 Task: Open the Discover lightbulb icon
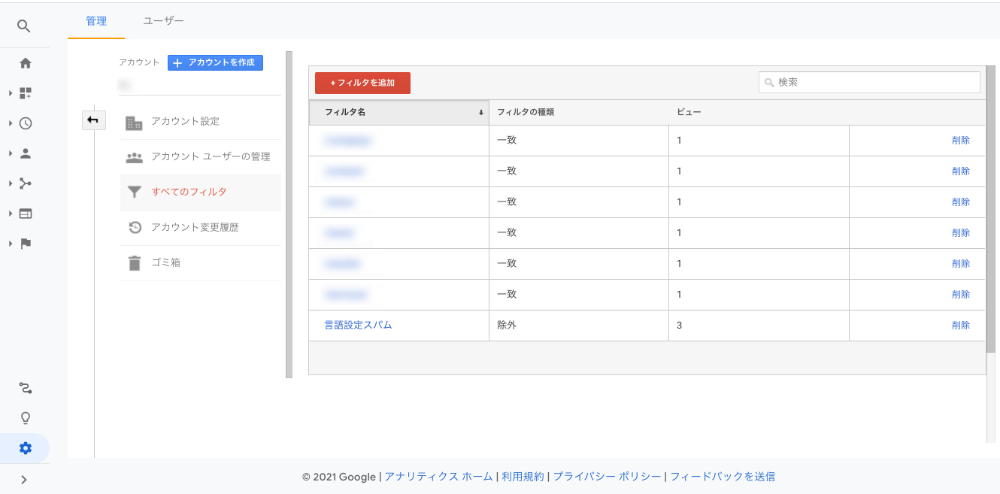26,418
